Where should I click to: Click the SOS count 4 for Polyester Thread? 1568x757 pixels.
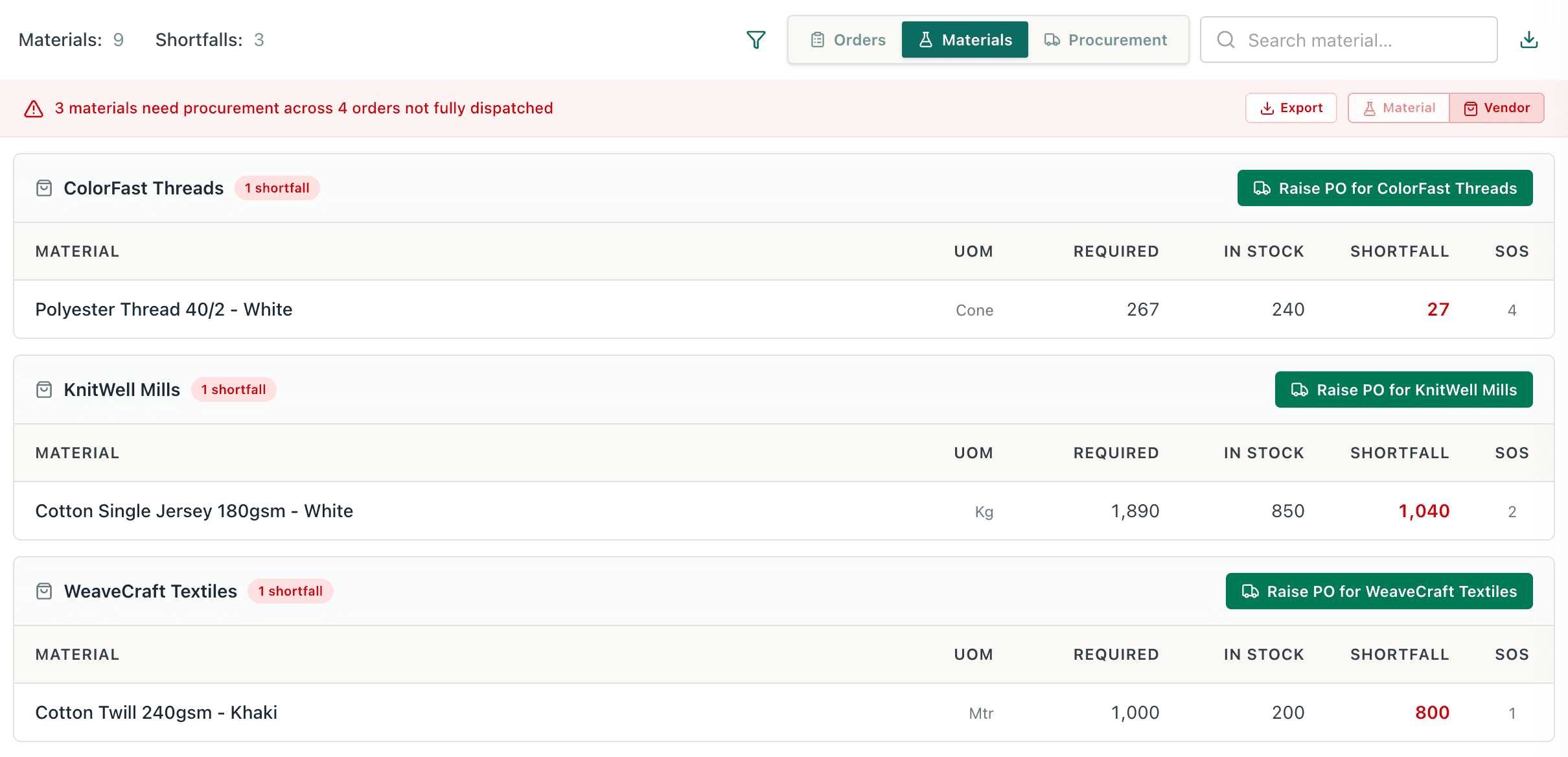point(1512,310)
